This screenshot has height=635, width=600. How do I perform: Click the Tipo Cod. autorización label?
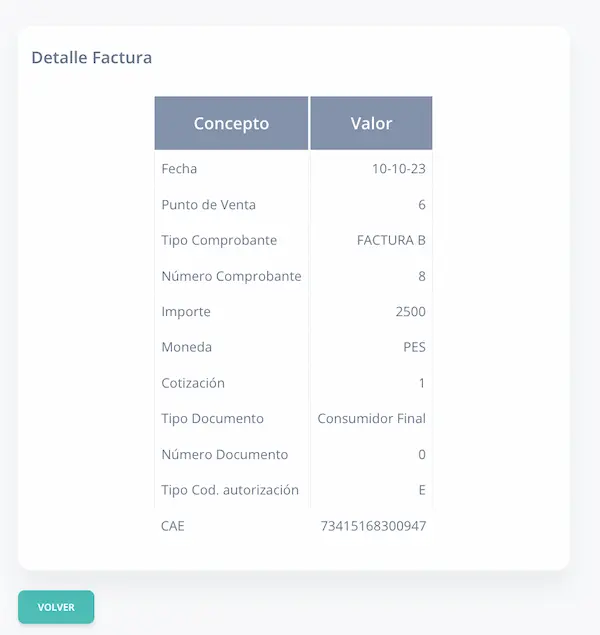click(230, 490)
